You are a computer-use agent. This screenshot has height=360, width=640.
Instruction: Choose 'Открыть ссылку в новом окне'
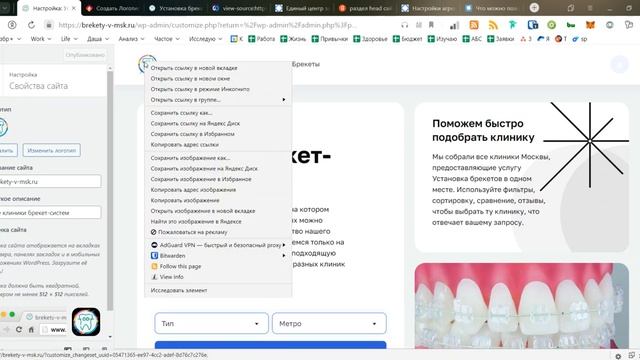pos(218,78)
